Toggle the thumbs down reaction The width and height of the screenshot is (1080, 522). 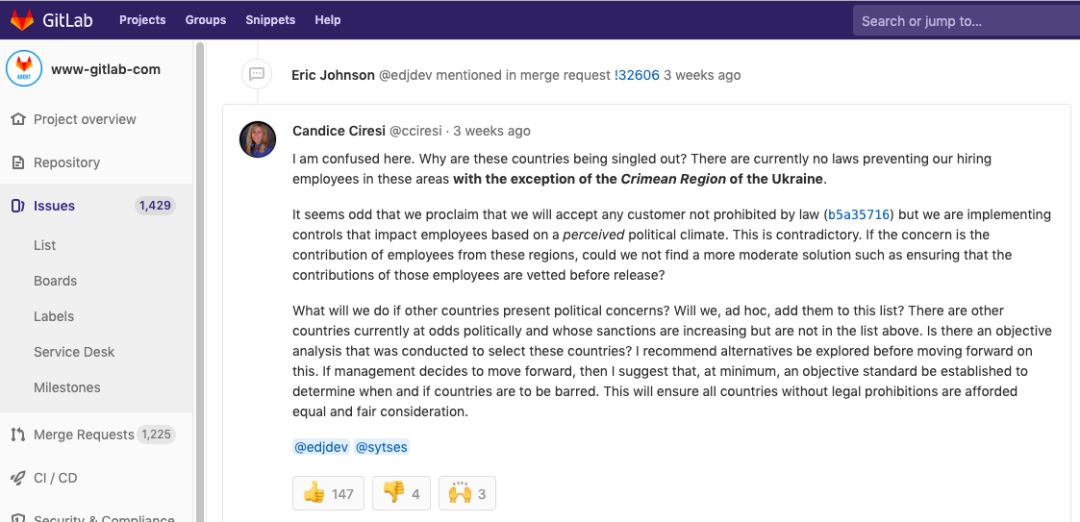[x=401, y=493]
